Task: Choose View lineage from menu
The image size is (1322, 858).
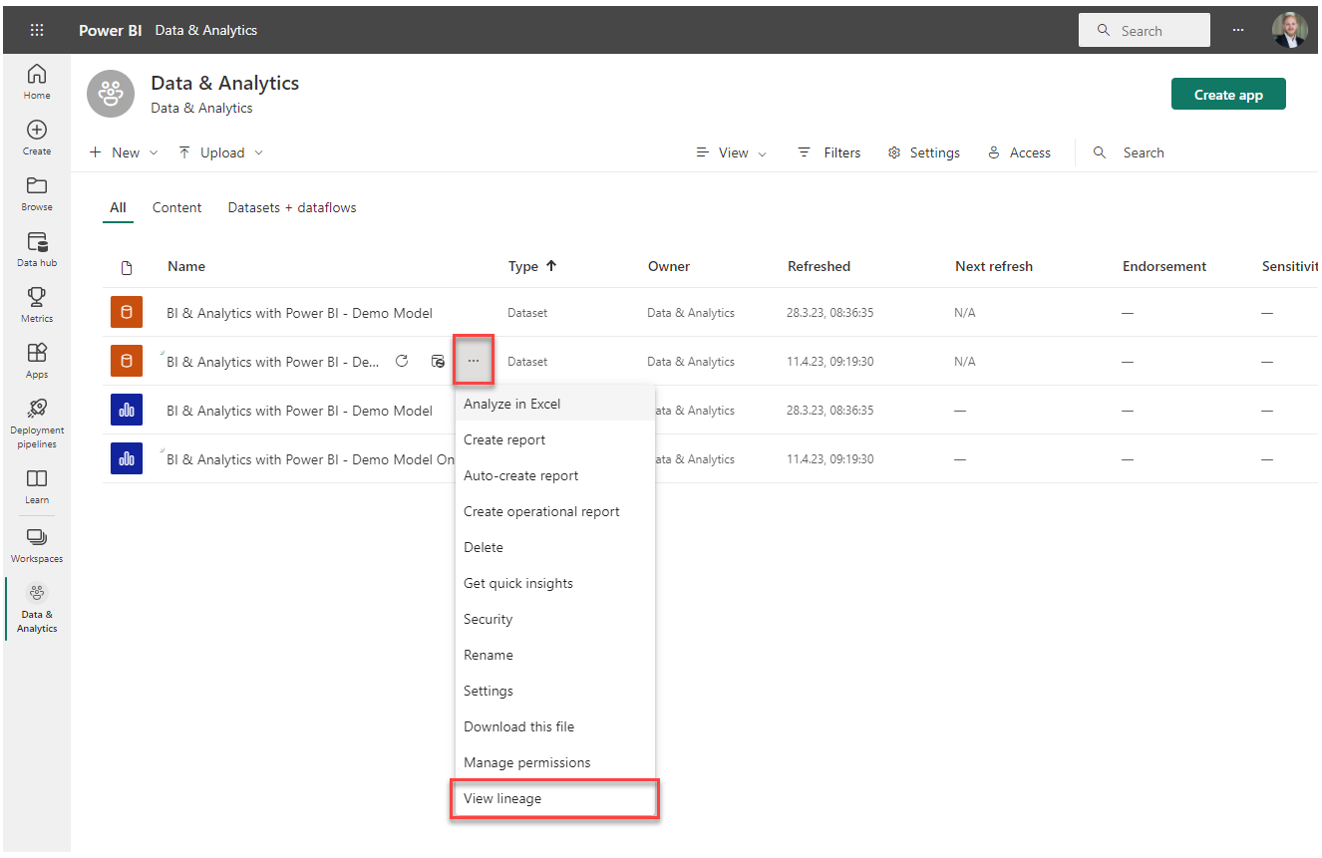Action: click(555, 799)
